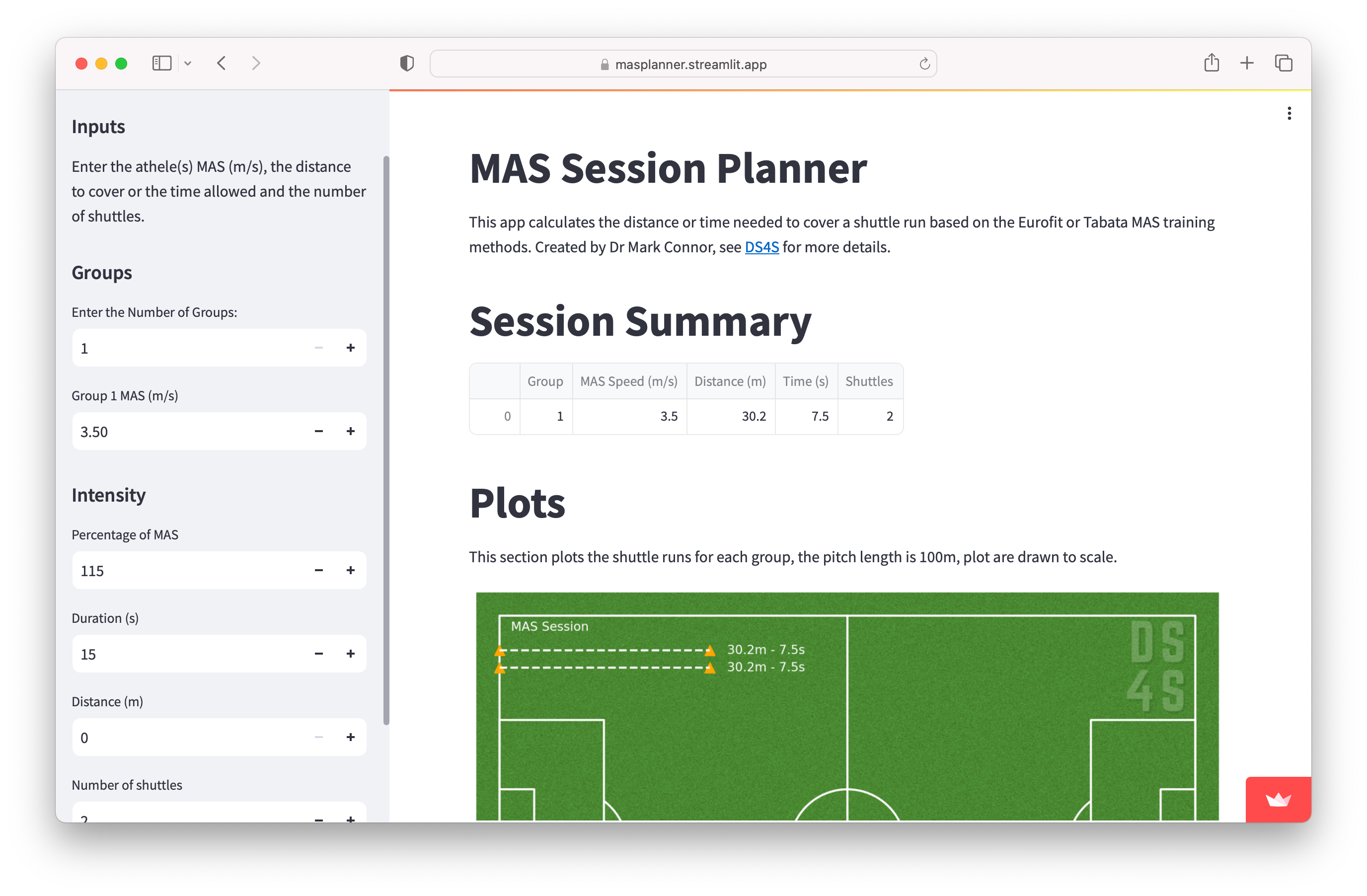The width and height of the screenshot is (1367, 896).
Task: Open the Streamlit app options menu
Action: (1289, 113)
